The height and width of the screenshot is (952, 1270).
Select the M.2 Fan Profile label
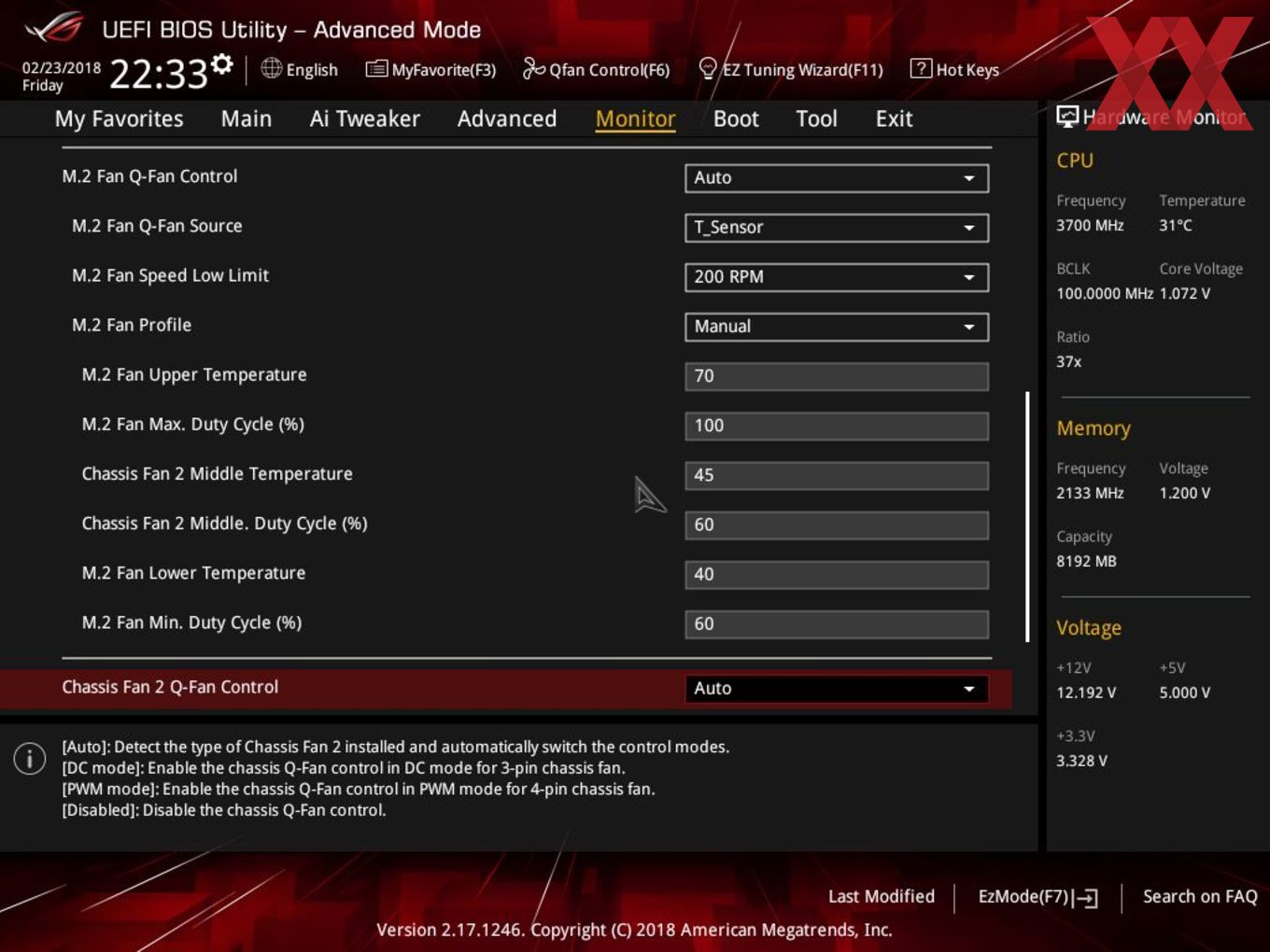coord(132,325)
